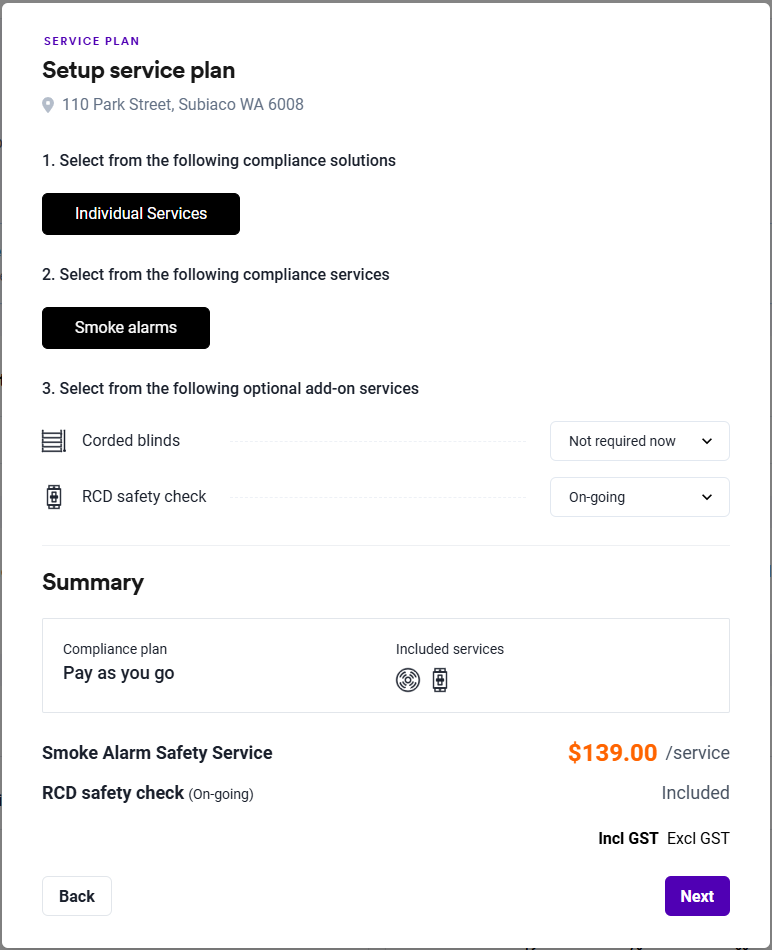Click the smoke alarm icon under Included services

[x=408, y=680]
